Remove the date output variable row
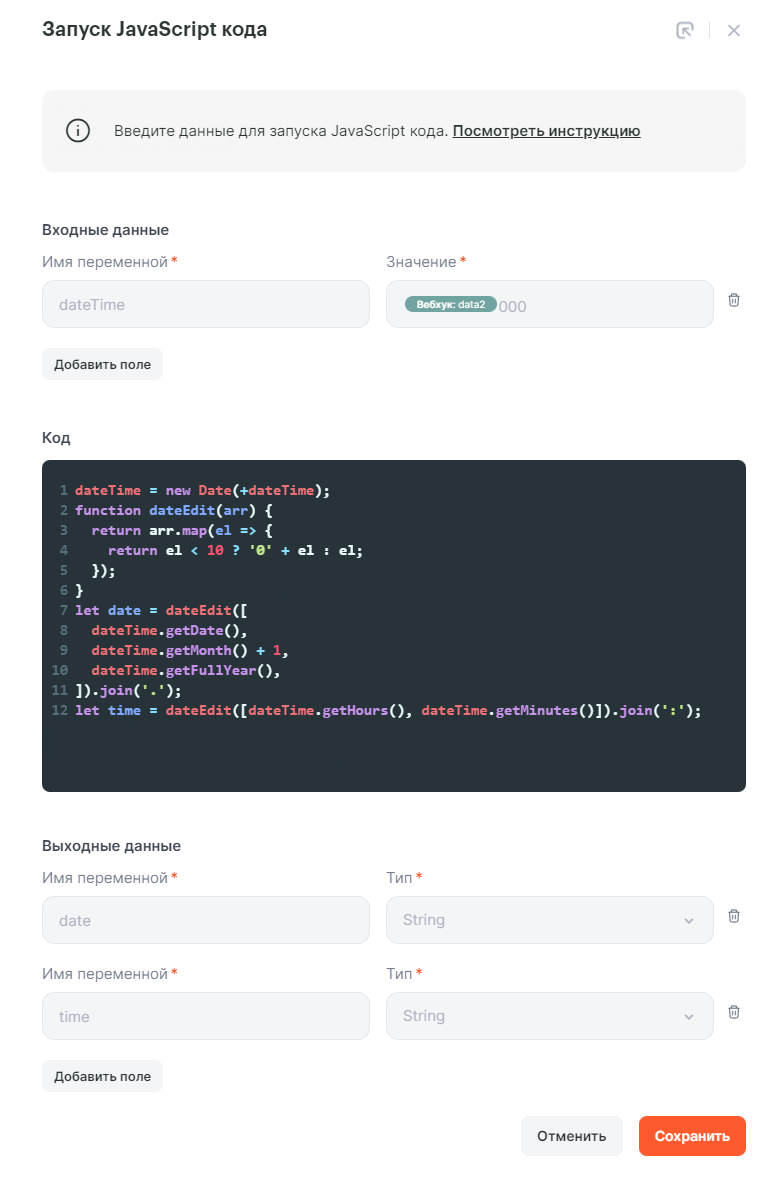The width and height of the screenshot is (778, 1179). (x=734, y=916)
